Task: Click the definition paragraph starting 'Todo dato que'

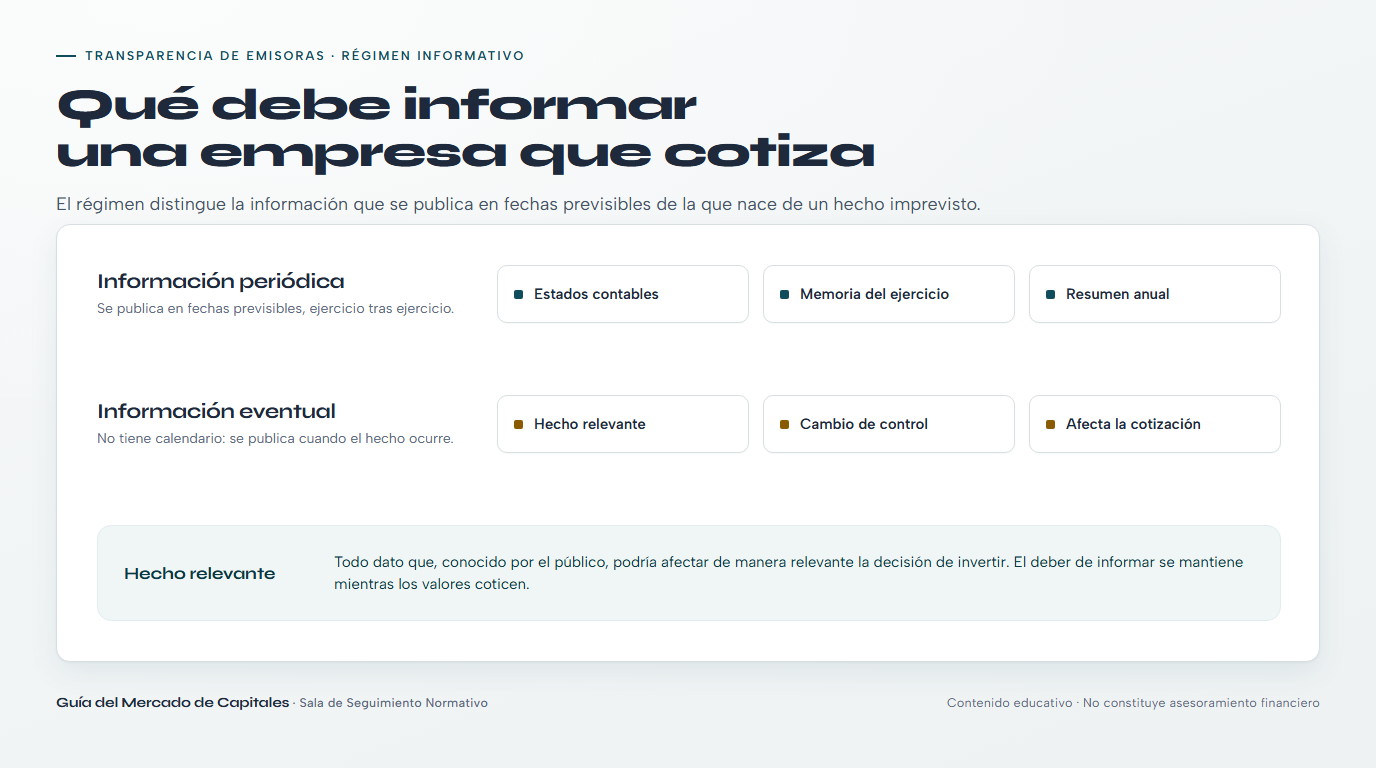Action: [789, 573]
